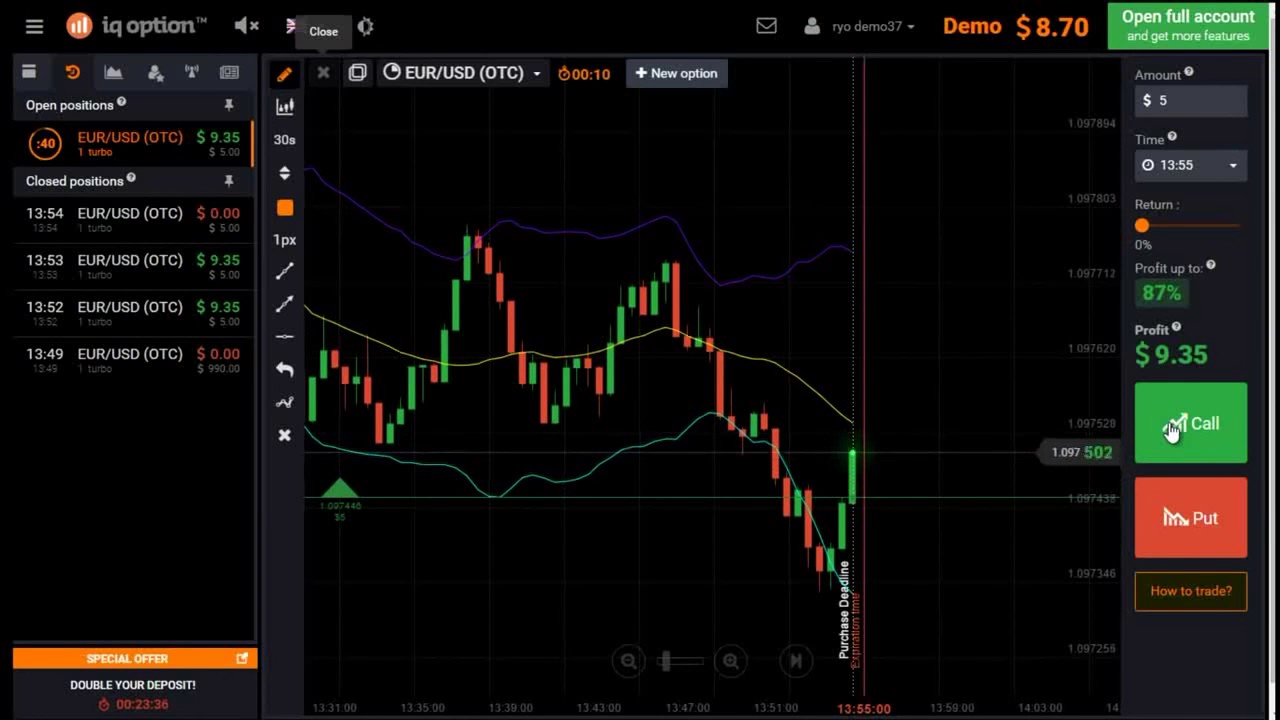Screen dimensions: 1280x720
Task: Click the 00:10 countdown timer
Action: tap(584, 73)
